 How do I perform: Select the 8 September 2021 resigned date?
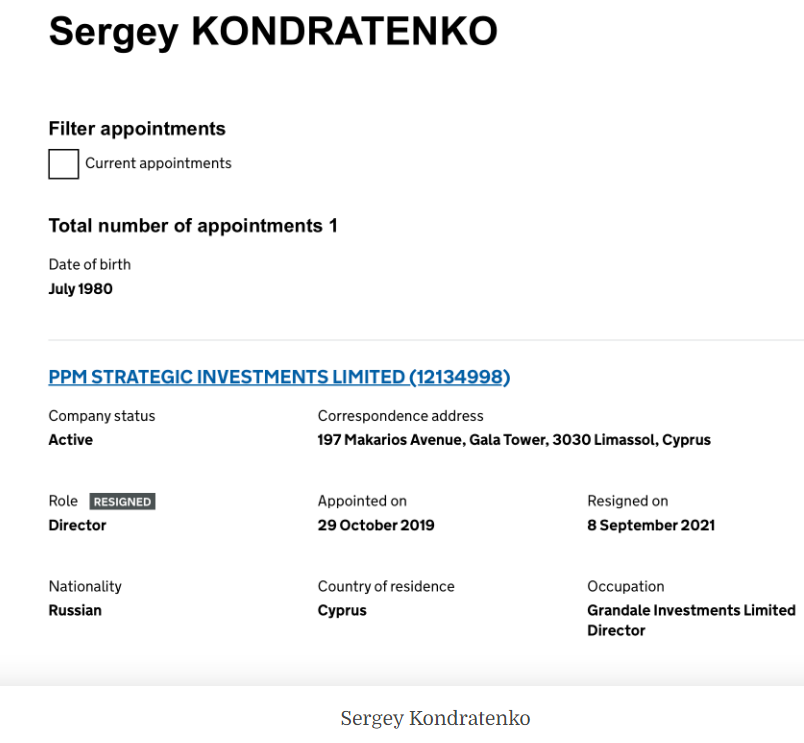[651, 525]
